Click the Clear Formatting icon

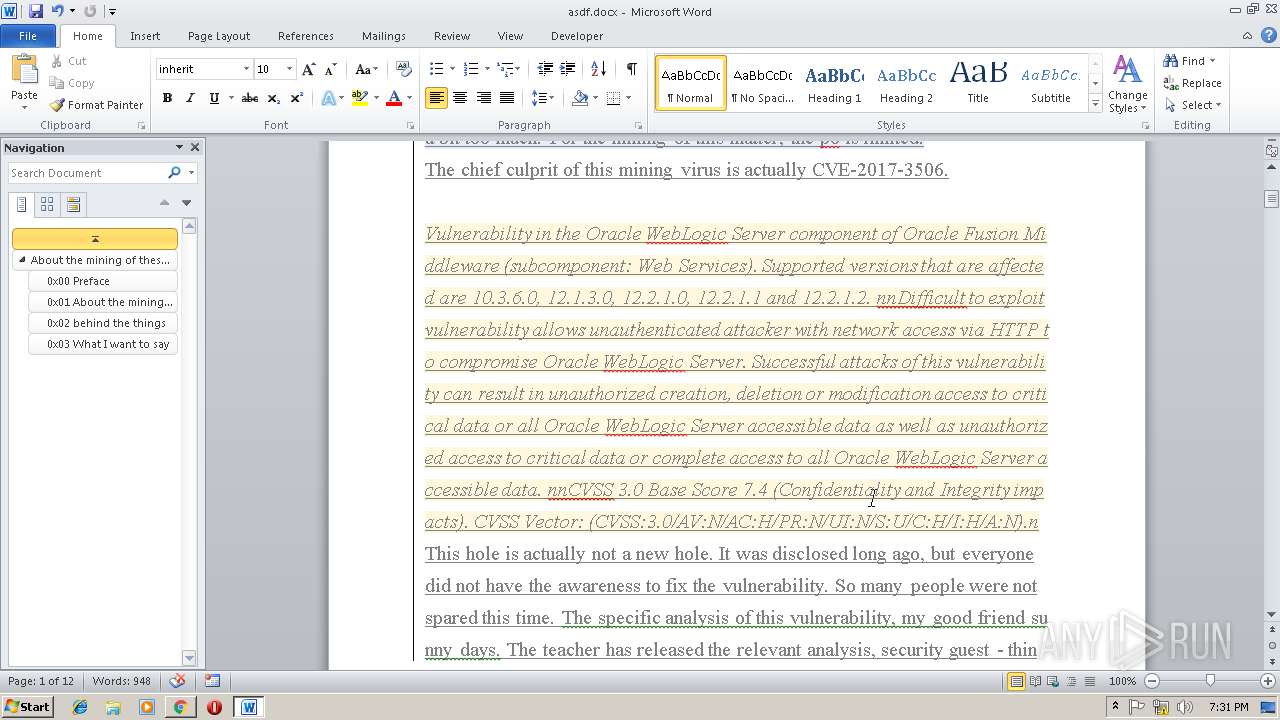(x=404, y=69)
